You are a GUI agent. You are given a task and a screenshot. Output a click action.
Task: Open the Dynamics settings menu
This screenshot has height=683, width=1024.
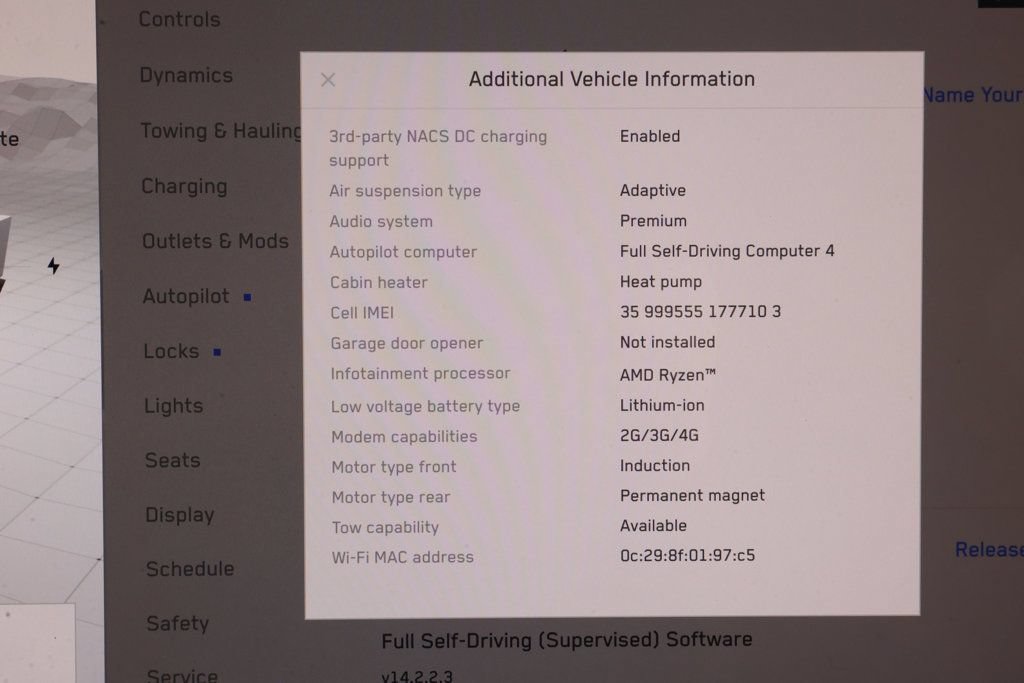point(186,75)
